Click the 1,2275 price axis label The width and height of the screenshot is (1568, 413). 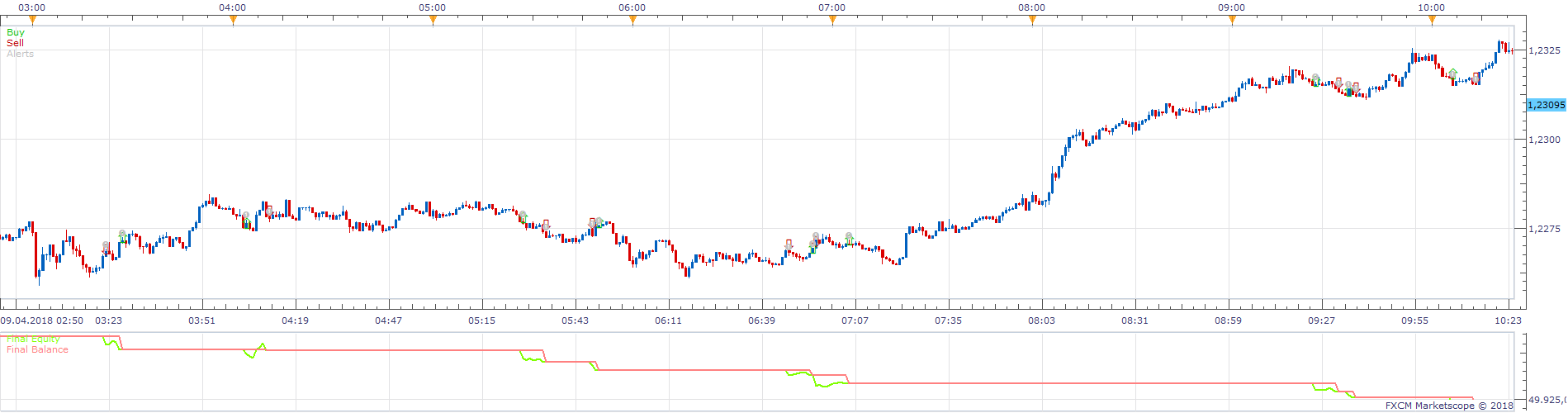(1545, 230)
